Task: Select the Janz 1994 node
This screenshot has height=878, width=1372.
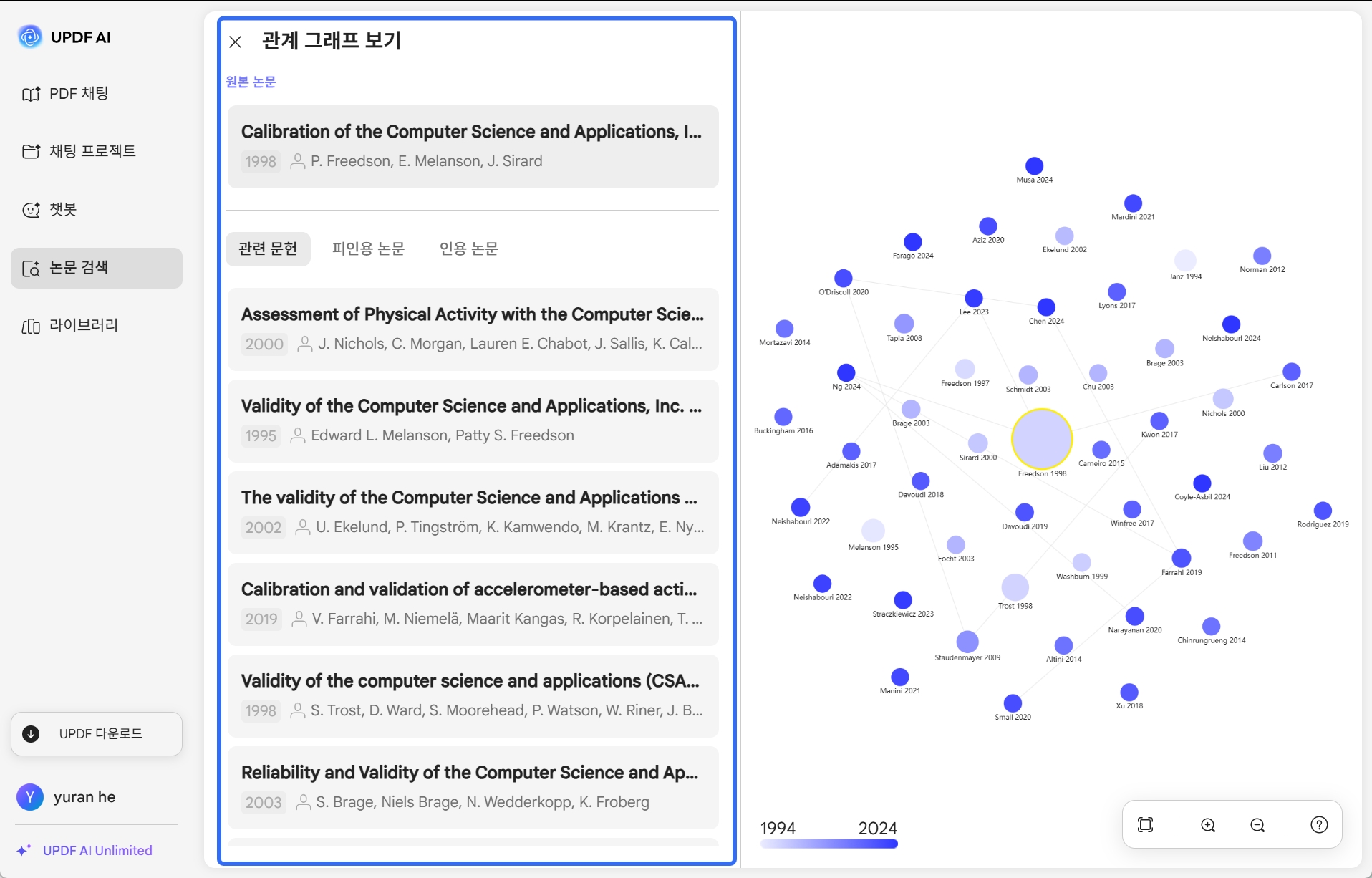Action: coord(1185,260)
